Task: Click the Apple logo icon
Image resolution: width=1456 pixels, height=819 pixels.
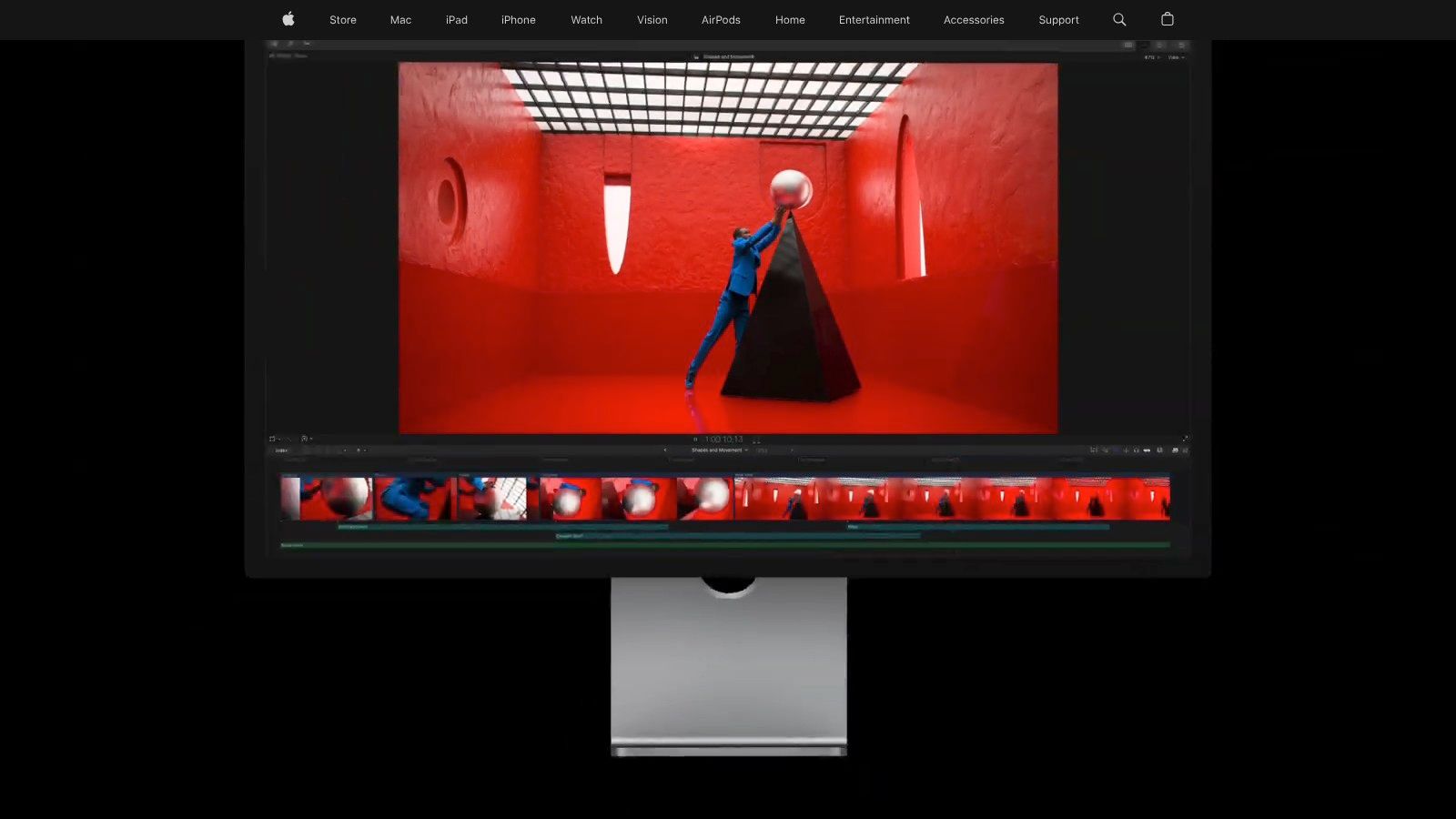Action: (288, 19)
